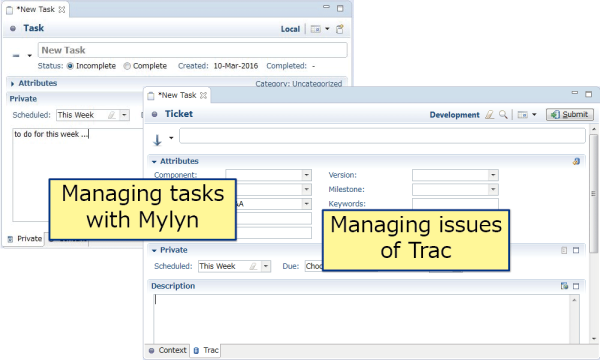This screenshot has width=600, height=360.
Task: Maximize the Ticket editor pane
Action: point(589,94)
